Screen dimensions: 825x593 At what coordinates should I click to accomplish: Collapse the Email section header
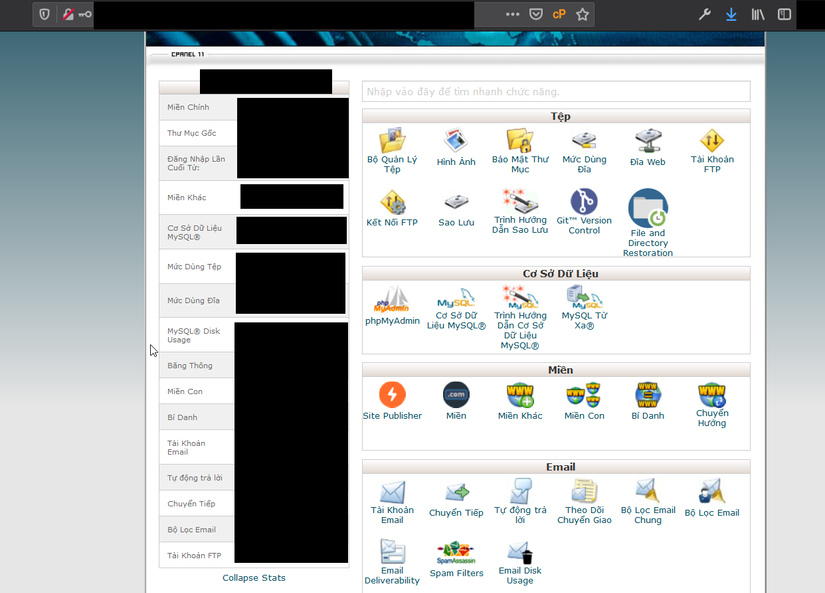click(556, 467)
